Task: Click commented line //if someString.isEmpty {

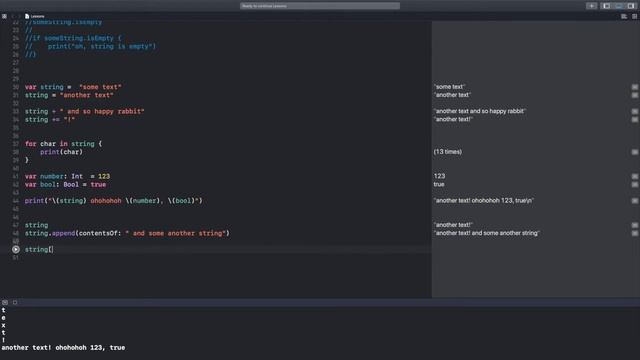Action: click(x=73, y=38)
